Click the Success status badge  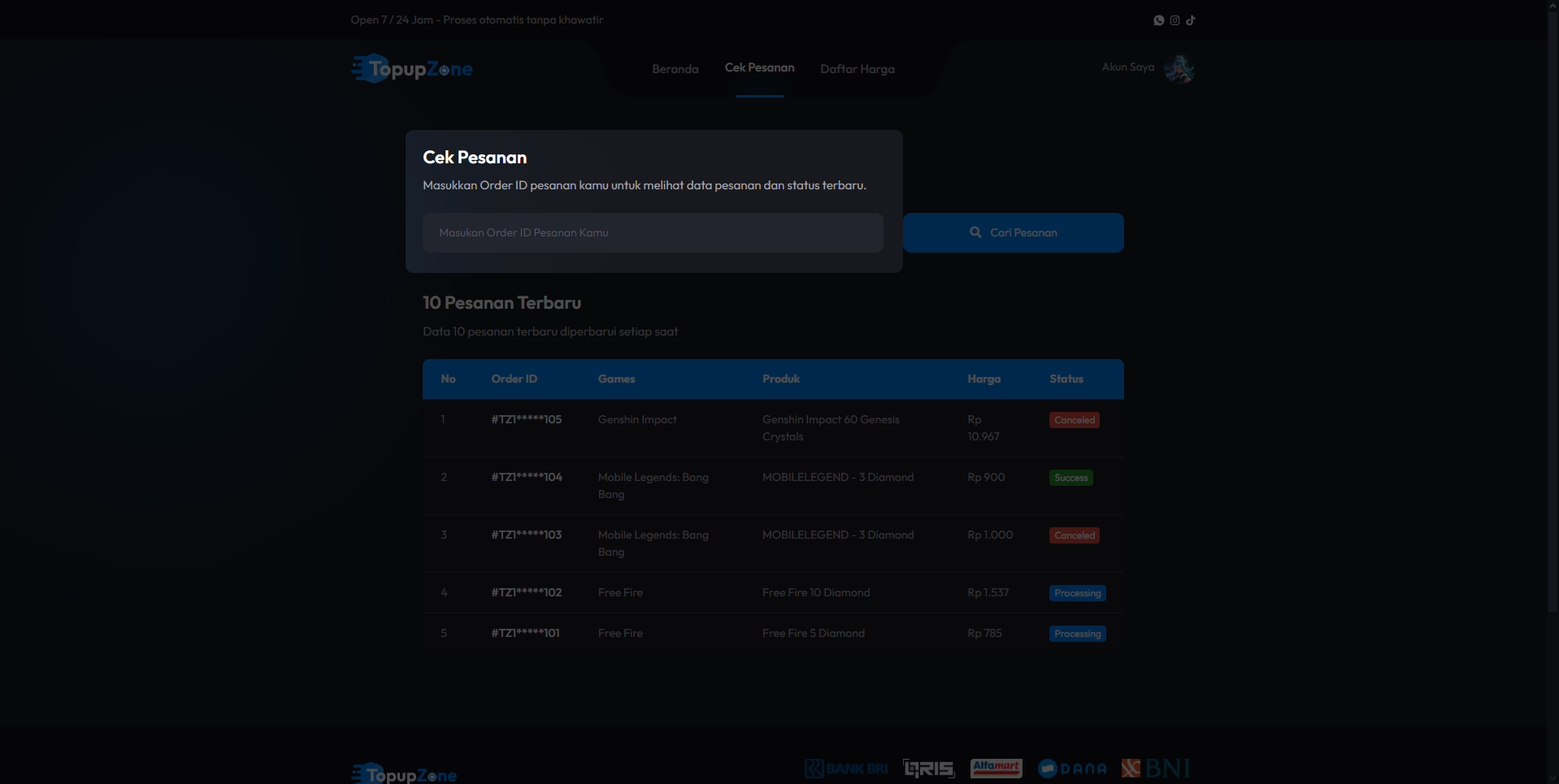click(x=1071, y=478)
